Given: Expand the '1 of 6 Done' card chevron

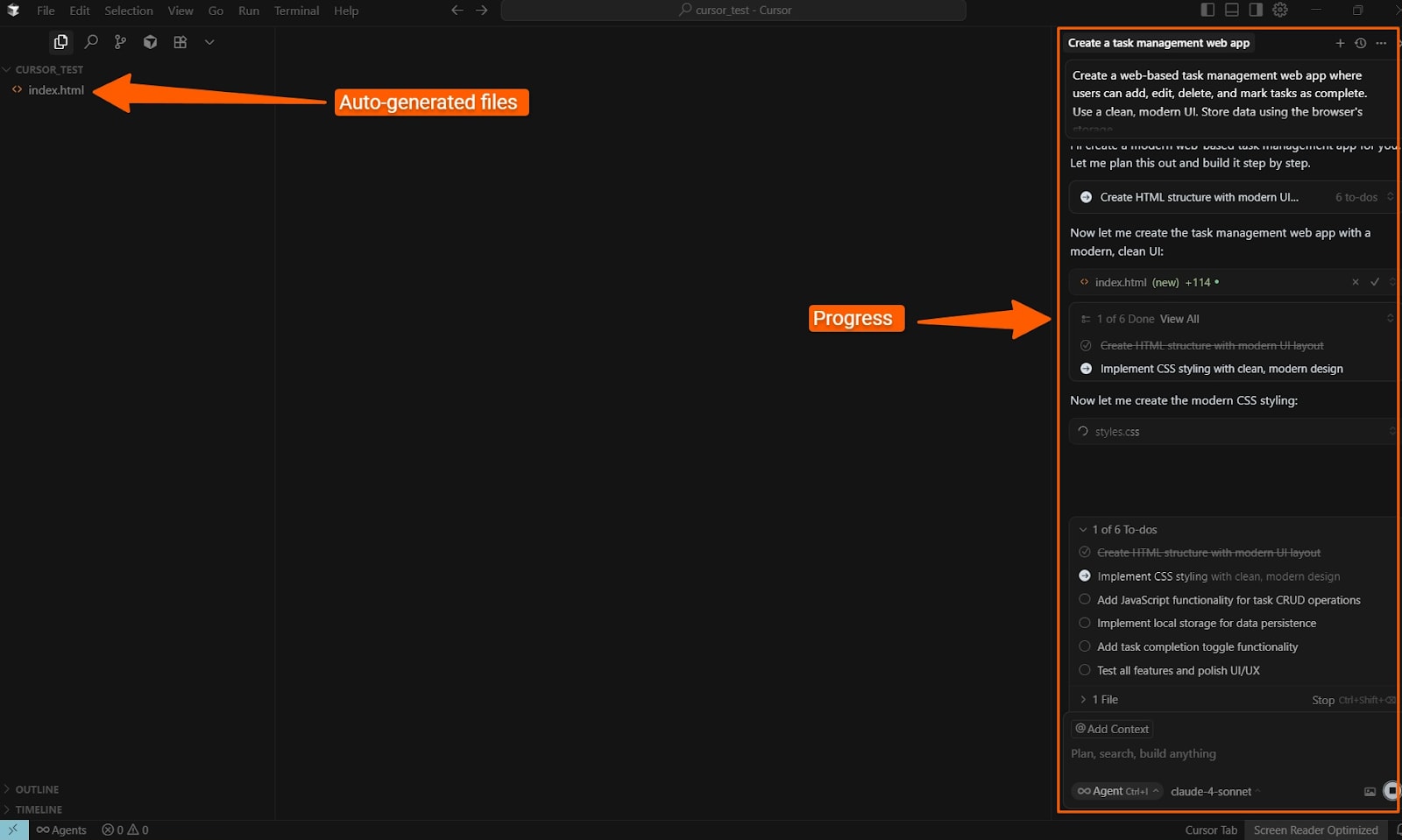Looking at the screenshot, I should [x=1390, y=319].
